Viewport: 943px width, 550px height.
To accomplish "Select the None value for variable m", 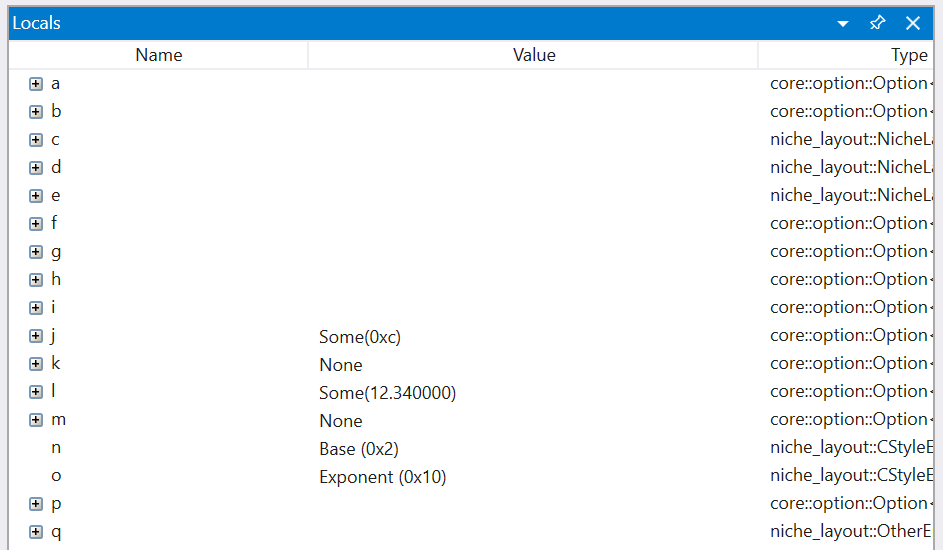I will tap(341, 421).
